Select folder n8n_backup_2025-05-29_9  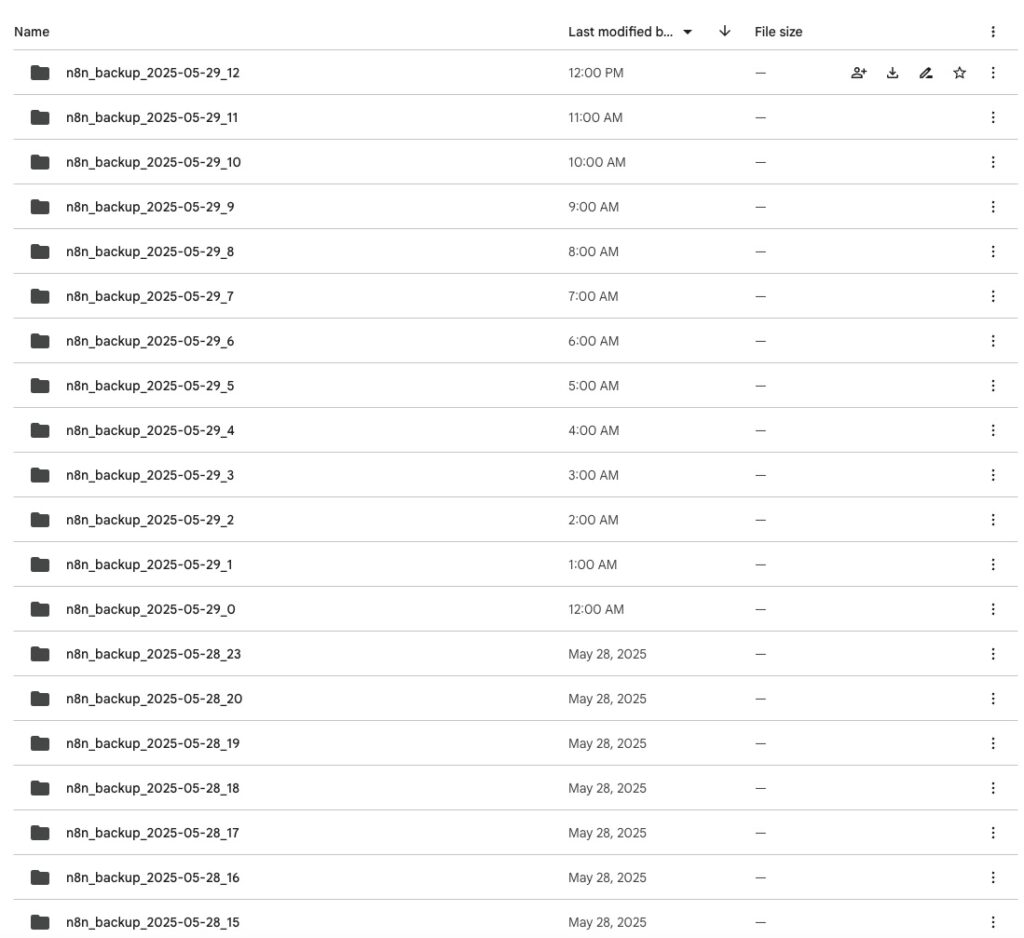click(x=515, y=207)
